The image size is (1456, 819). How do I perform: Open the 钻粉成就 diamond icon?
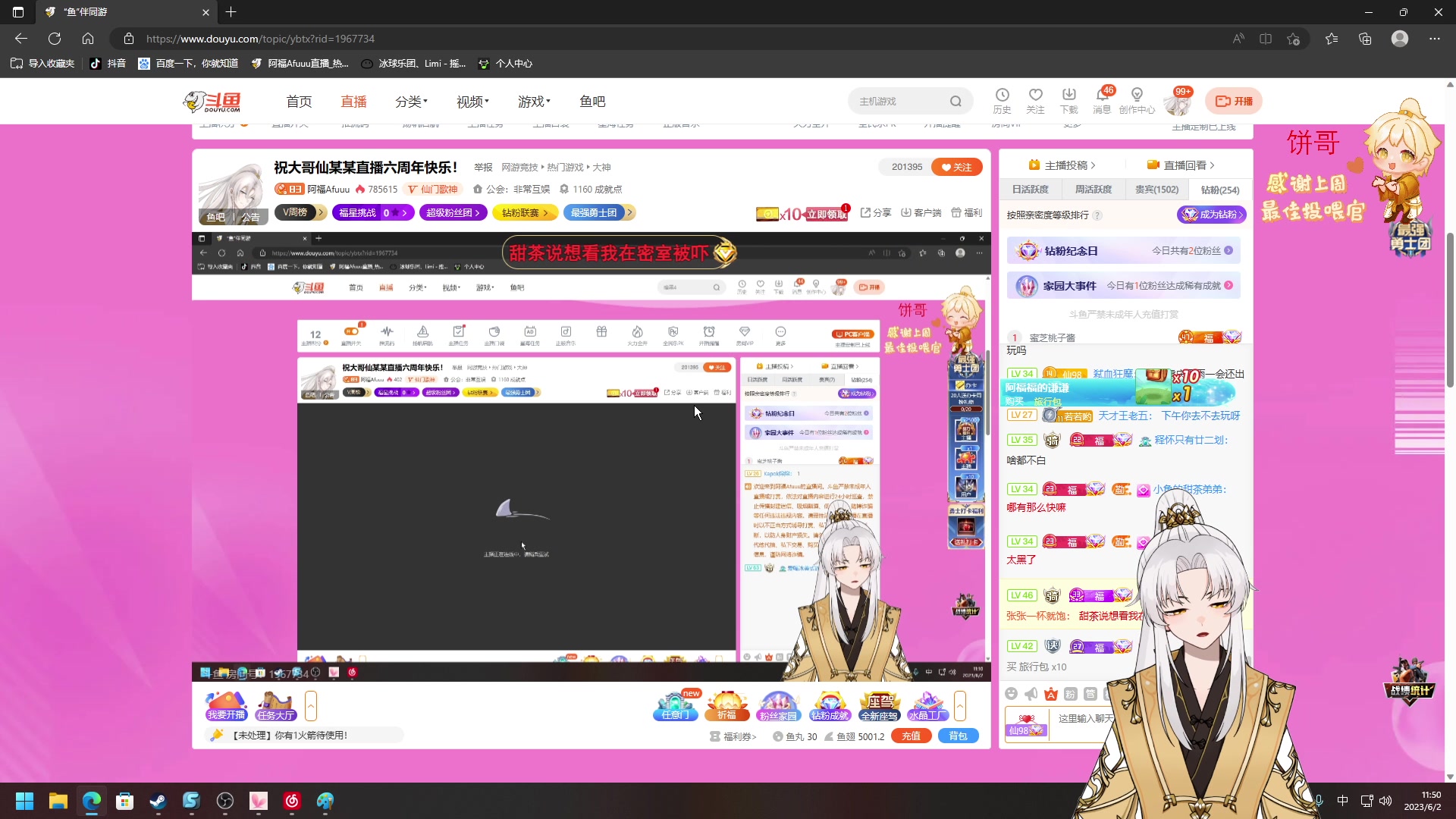[830, 706]
